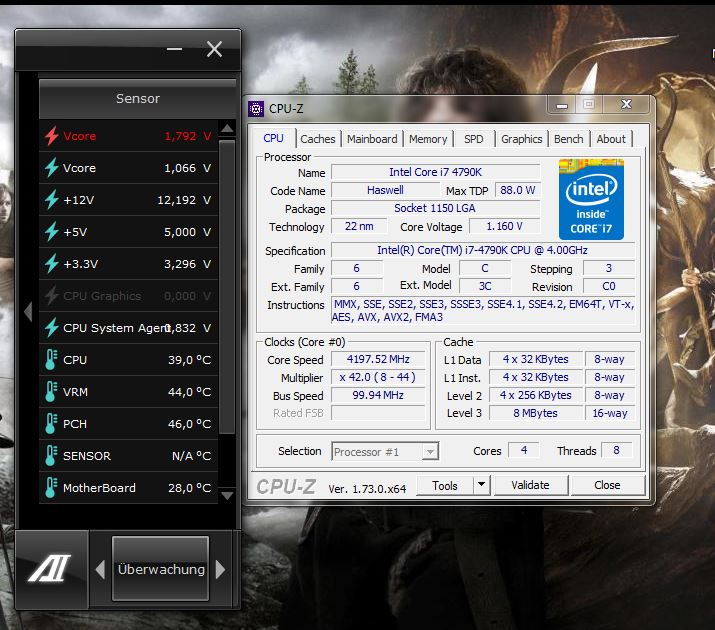Close the Sensor monitoring window
The width and height of the screenshot is (715, 630).
(x=214, y=49)
